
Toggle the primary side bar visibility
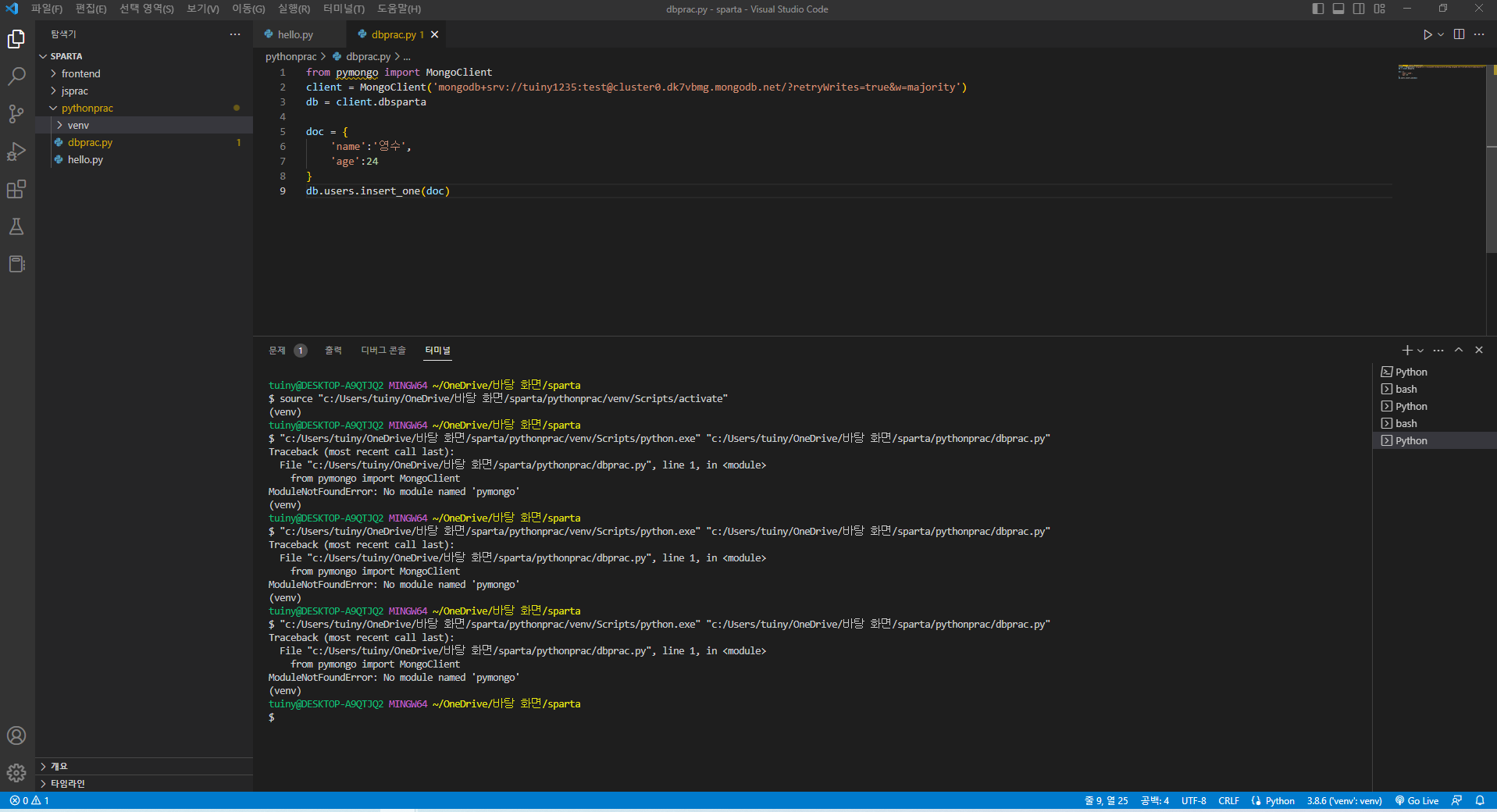pos(1318,9)
